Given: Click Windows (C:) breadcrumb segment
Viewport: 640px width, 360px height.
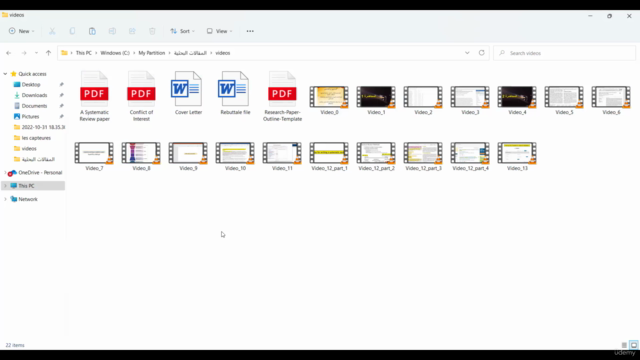Looking at the screenshot, I should coord(115,53).
